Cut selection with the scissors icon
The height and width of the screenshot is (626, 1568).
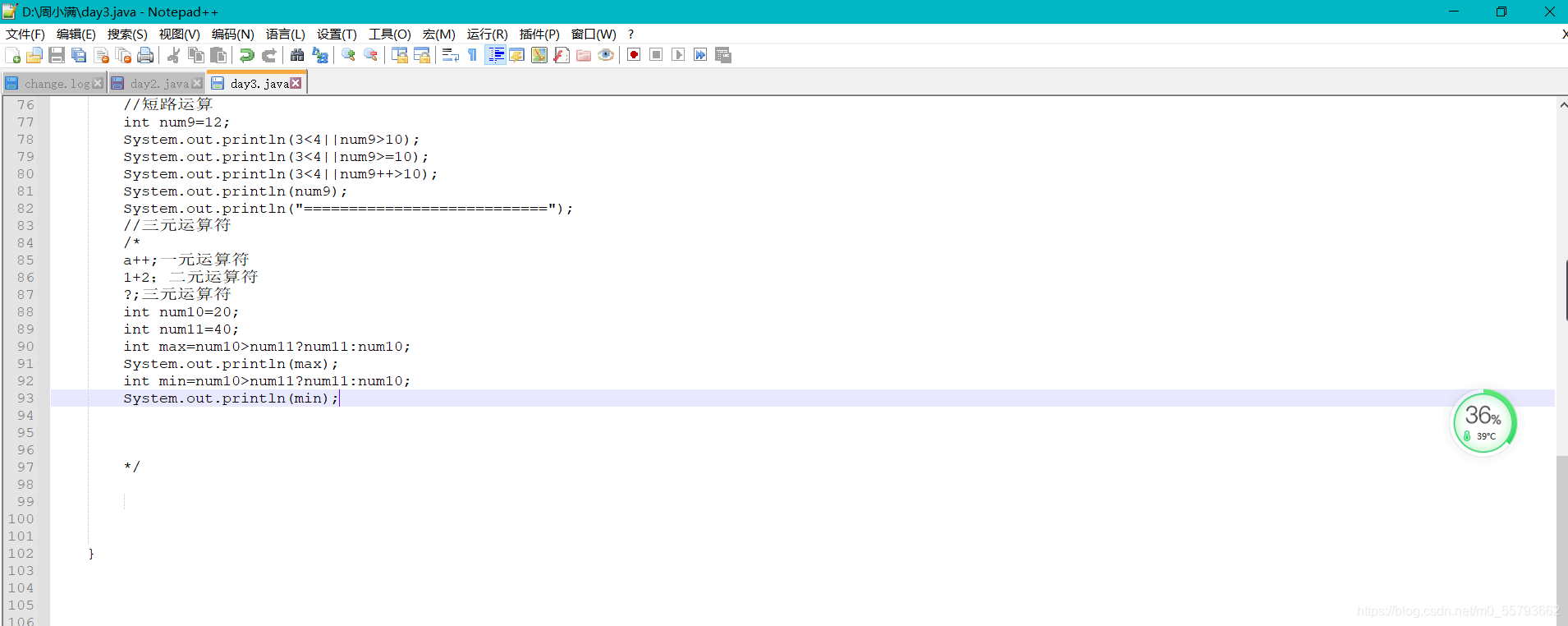point(173,55)
